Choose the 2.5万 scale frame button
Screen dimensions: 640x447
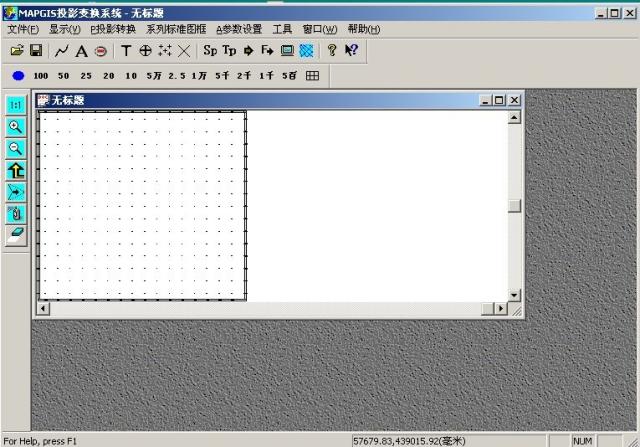pos(177,76)
